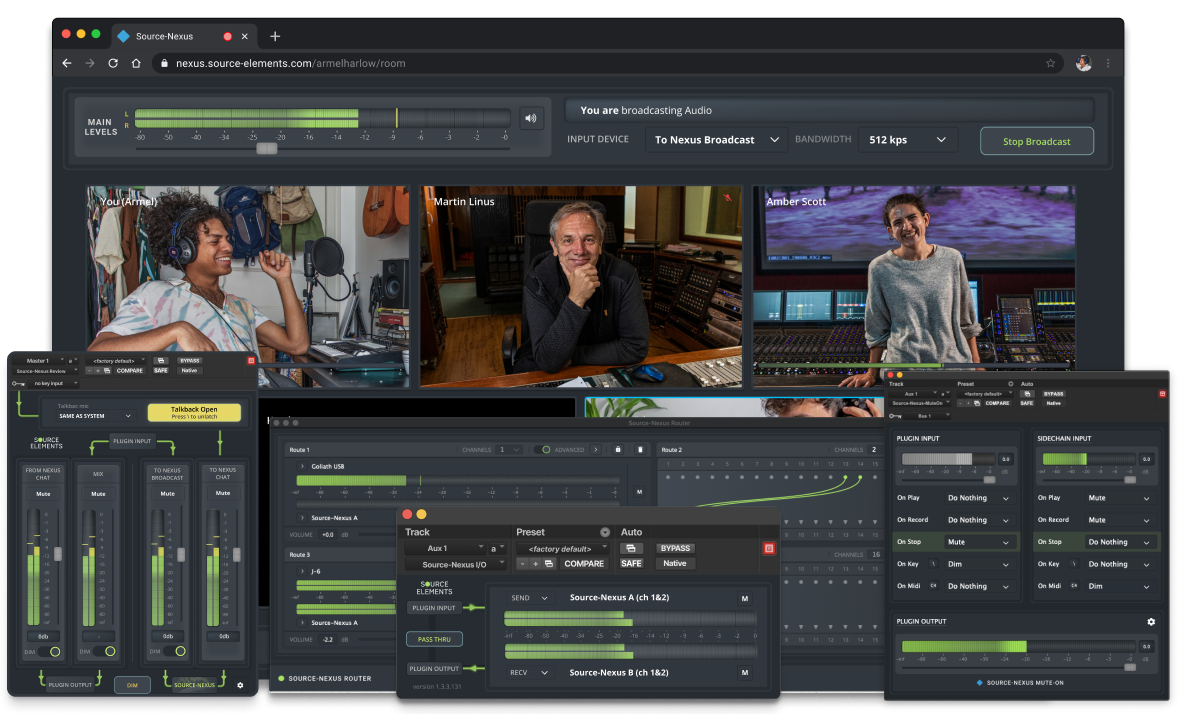Click the Auto window icon in I/O plugin

tap(631, 548)
